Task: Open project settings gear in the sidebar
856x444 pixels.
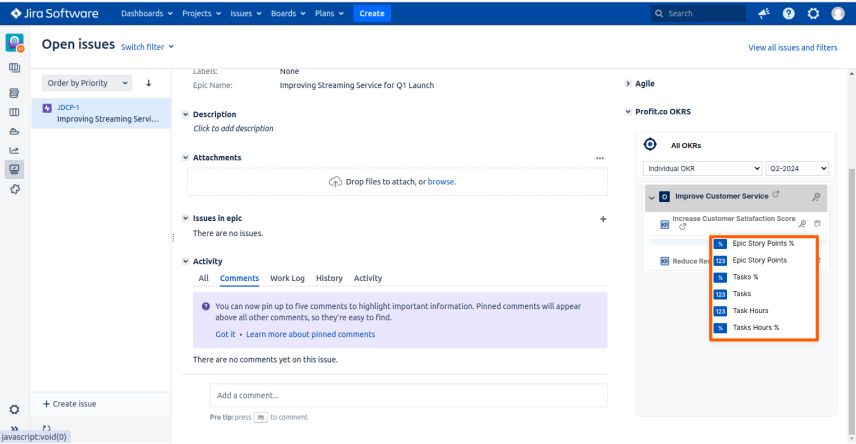Action: pos(14,409)
